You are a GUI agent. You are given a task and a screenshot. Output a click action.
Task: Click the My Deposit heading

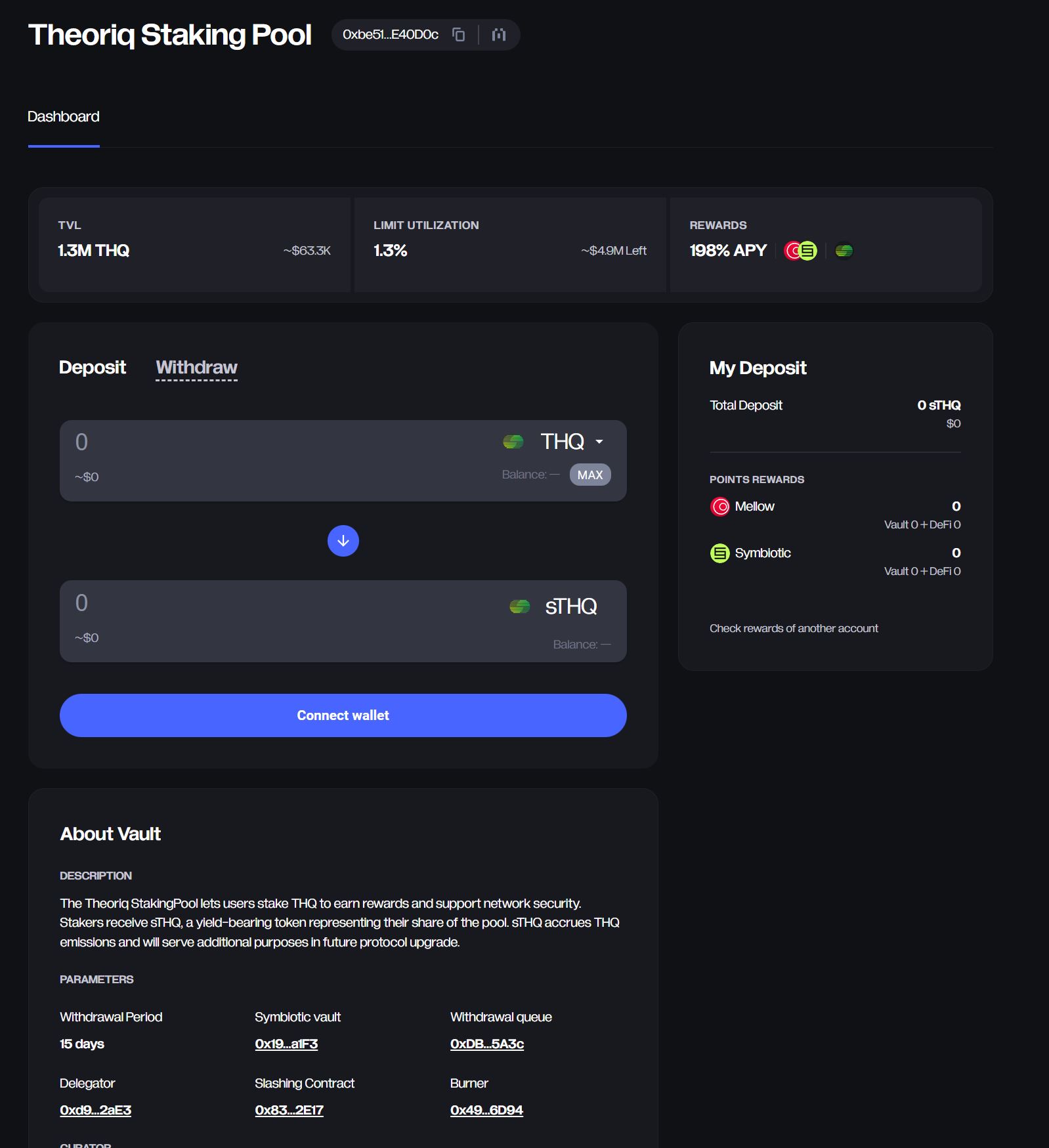click(758, 368)
